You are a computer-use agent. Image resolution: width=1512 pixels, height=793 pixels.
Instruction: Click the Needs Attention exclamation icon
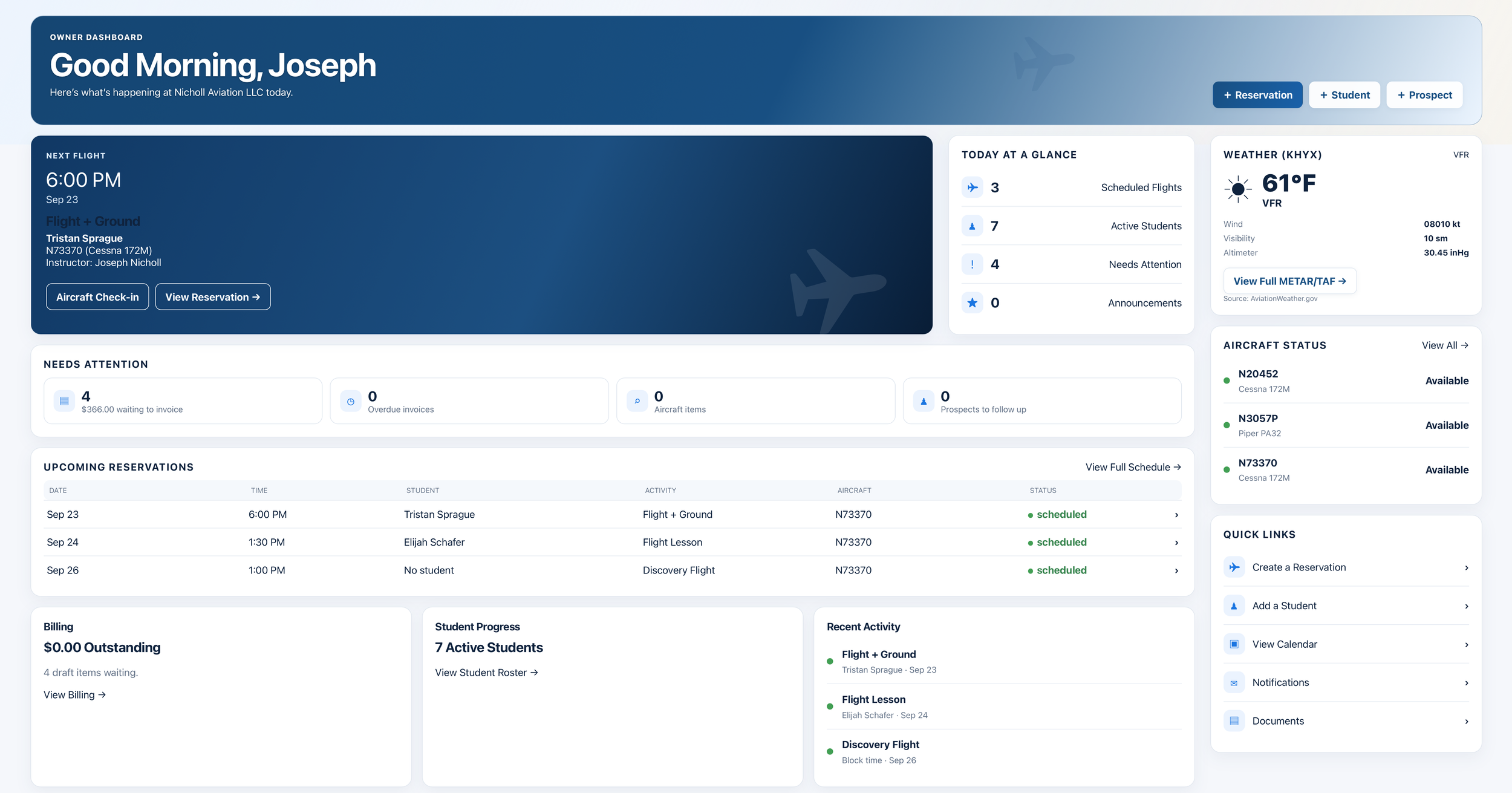pos(972,264)
